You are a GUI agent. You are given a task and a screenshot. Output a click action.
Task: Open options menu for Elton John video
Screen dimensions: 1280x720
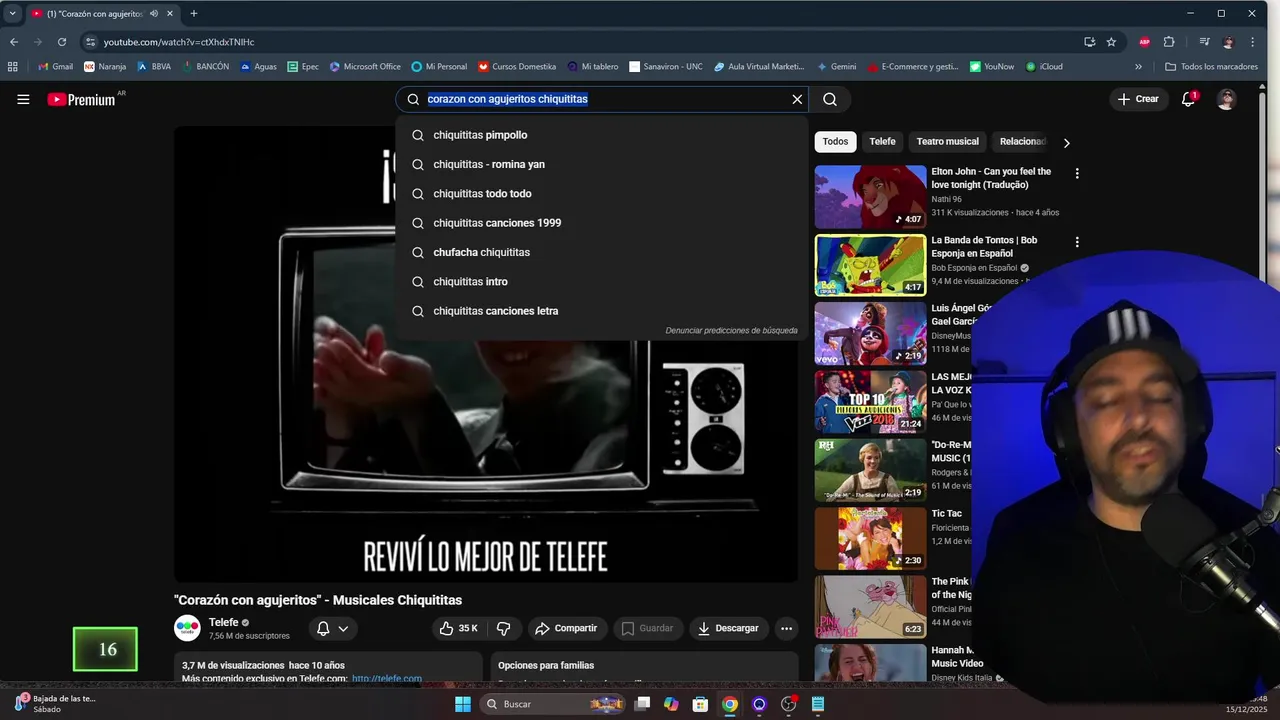[x=1077, y=174]
